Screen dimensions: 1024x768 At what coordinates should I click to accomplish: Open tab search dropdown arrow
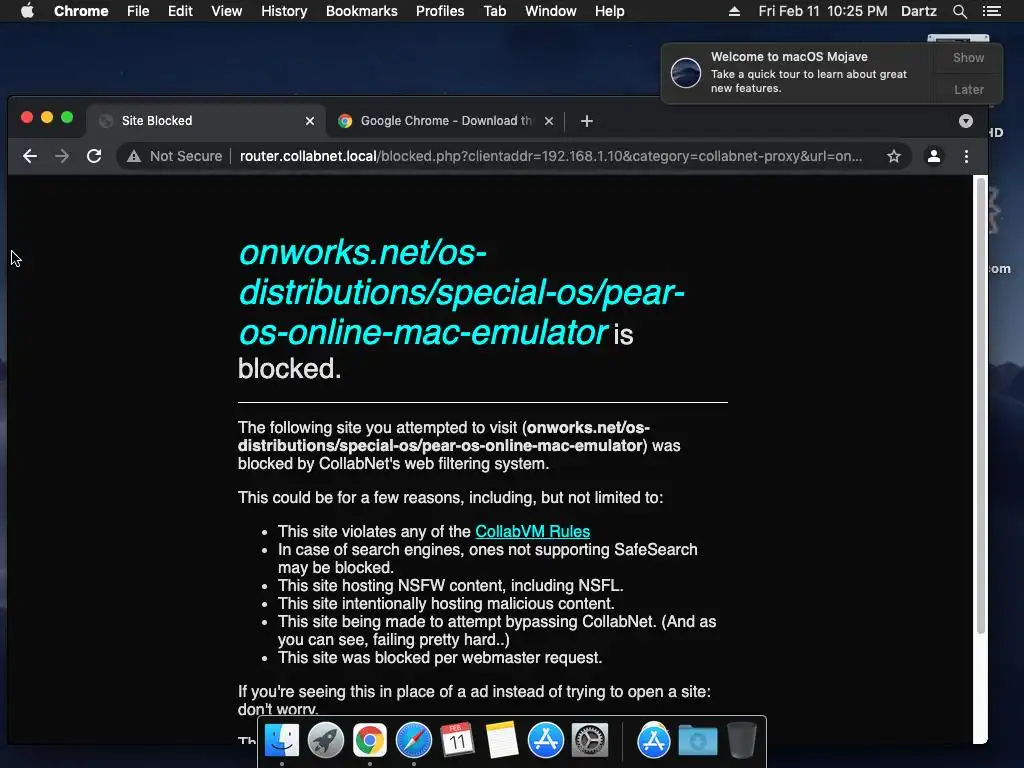point(966,121)
